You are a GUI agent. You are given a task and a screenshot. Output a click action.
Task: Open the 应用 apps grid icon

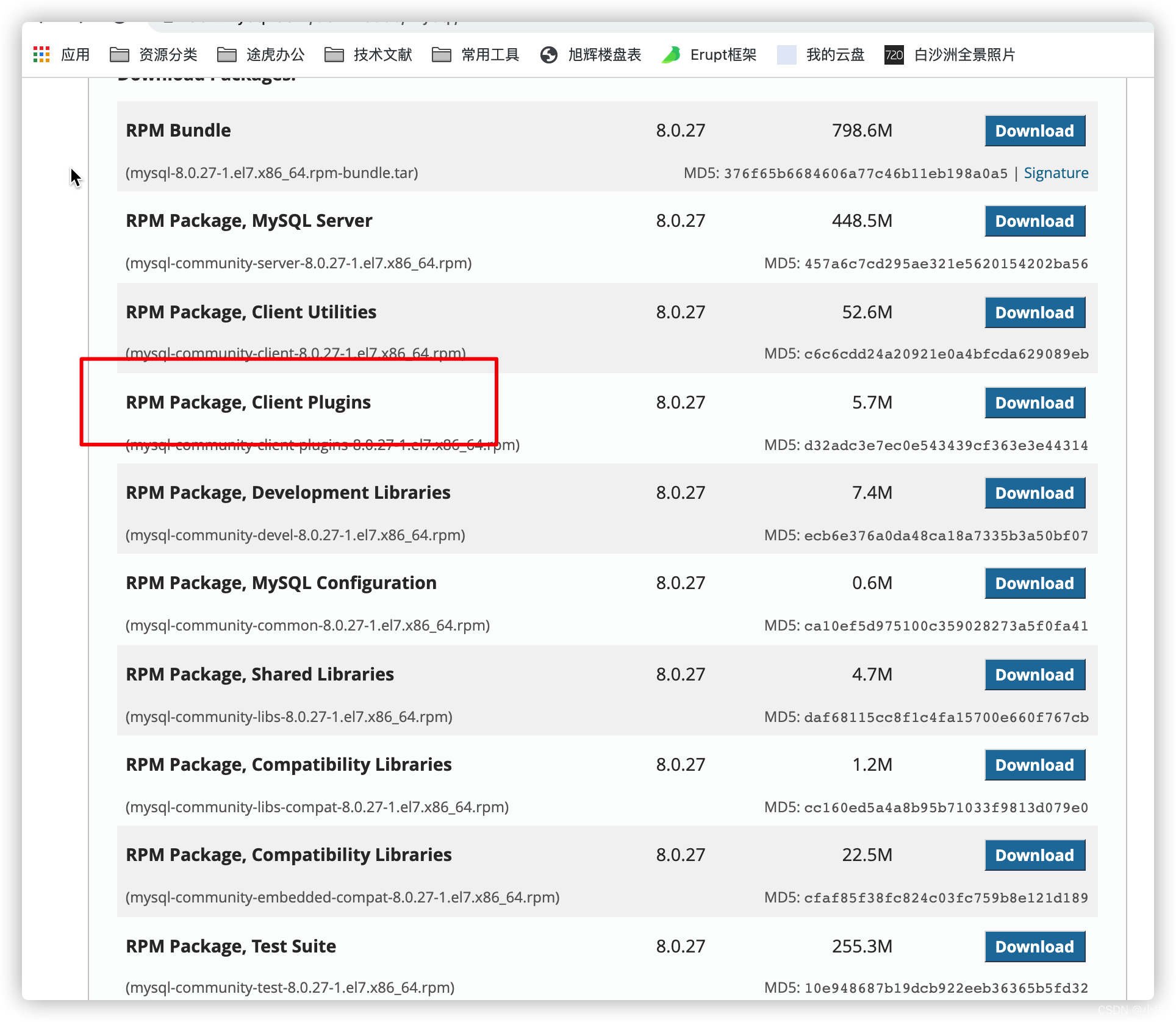click(41, 55)
